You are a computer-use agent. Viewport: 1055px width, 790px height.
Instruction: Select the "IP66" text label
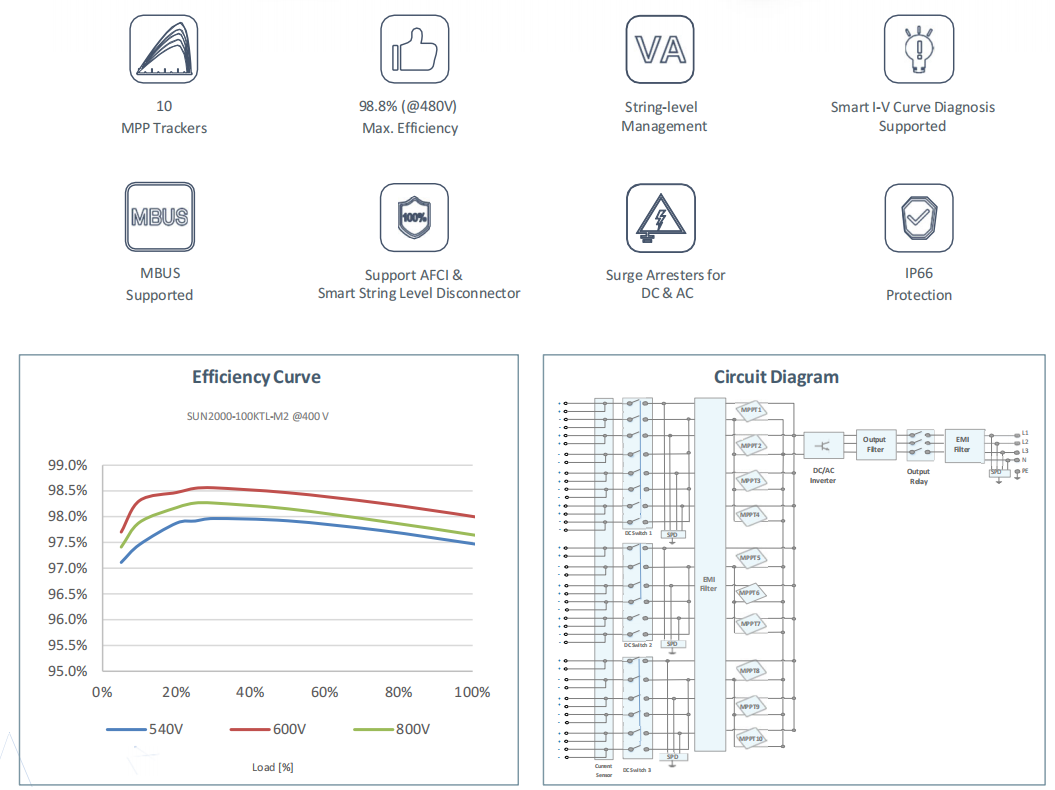pyautogui.click(x=919, y=273)
